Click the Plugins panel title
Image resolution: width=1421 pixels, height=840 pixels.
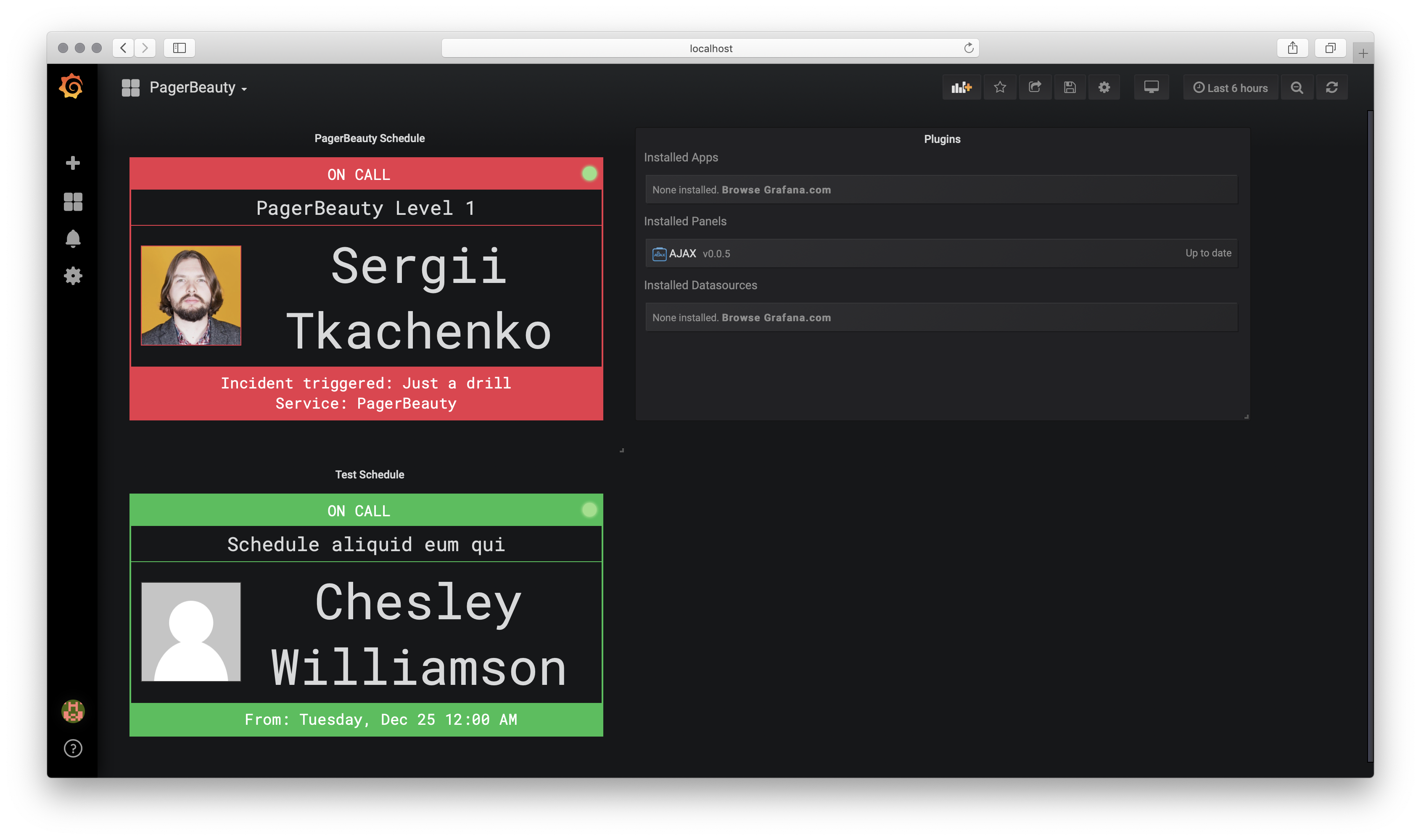click(x=942, y=139)
